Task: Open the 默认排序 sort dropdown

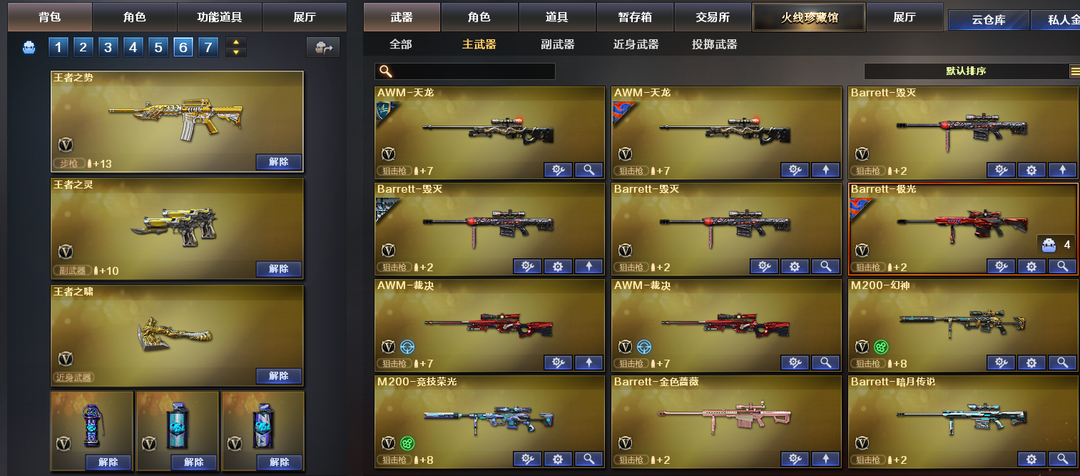Action: click(x=966, y=71)
